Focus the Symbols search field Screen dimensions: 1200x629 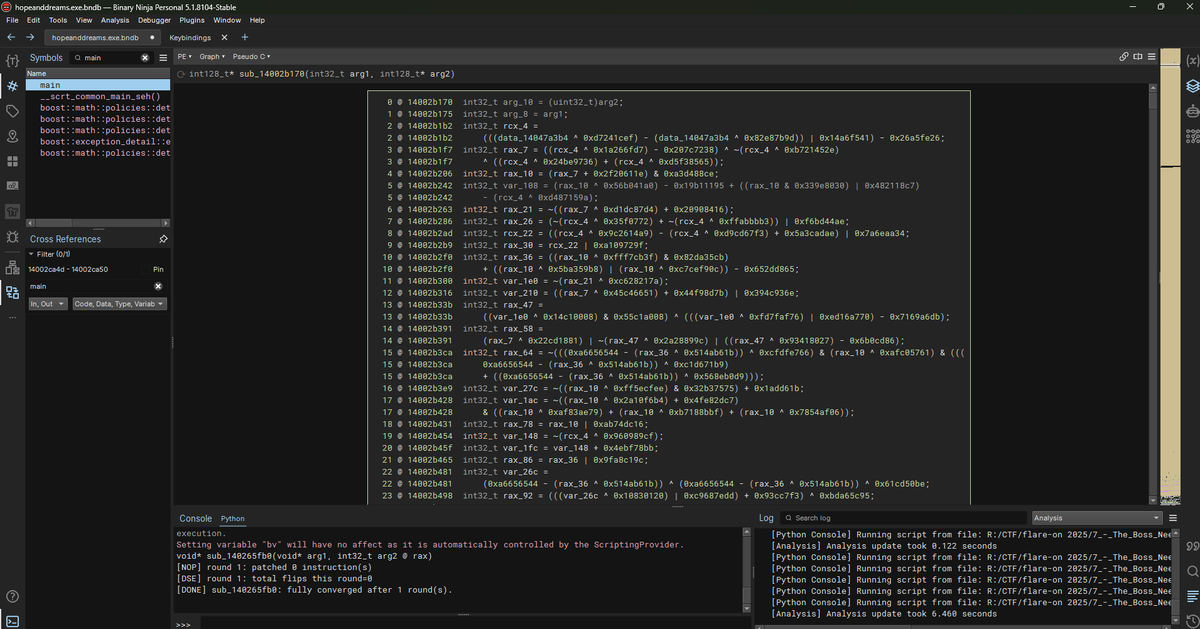pos(112,58)
